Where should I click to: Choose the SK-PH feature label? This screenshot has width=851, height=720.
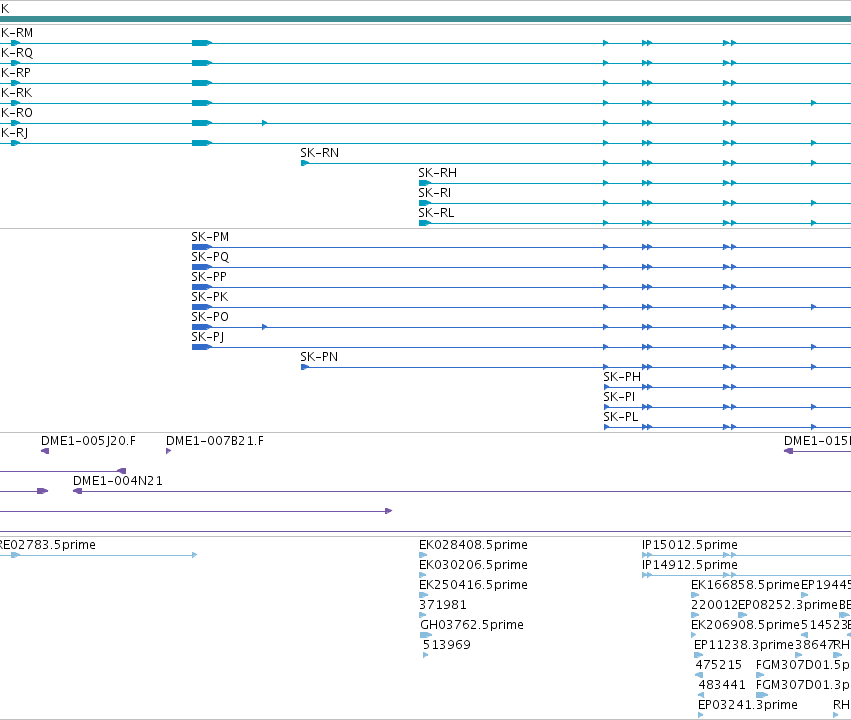(622, 377)
